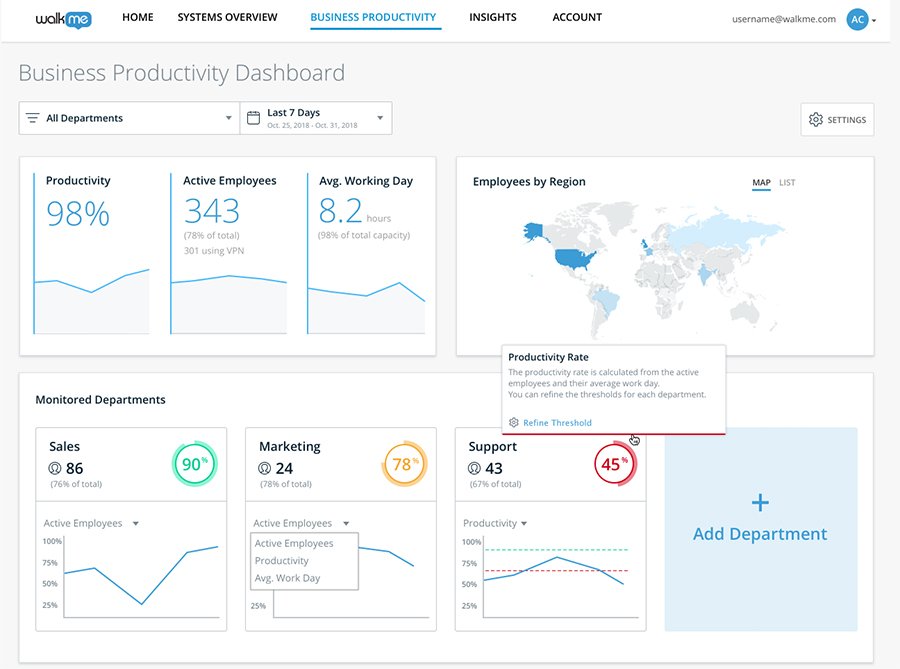Click the employees icon in the Marketing card

[265, 468]
